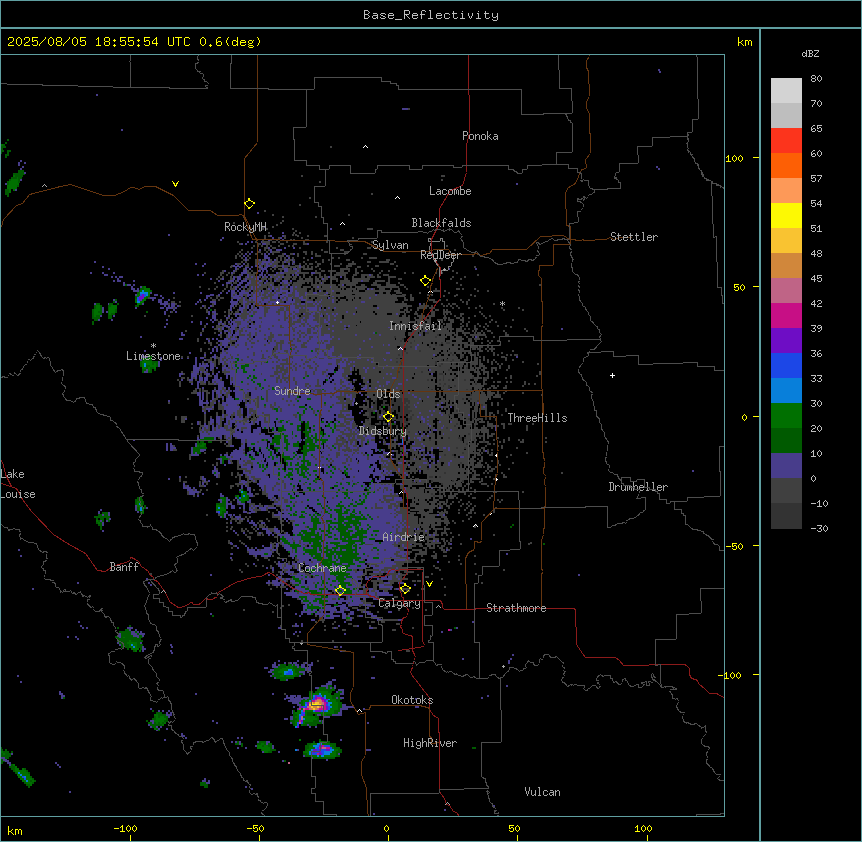The image size is (862, 842).
Task: Pick the magenta 39-42 dBZ legend color
Action: [786, 315]
